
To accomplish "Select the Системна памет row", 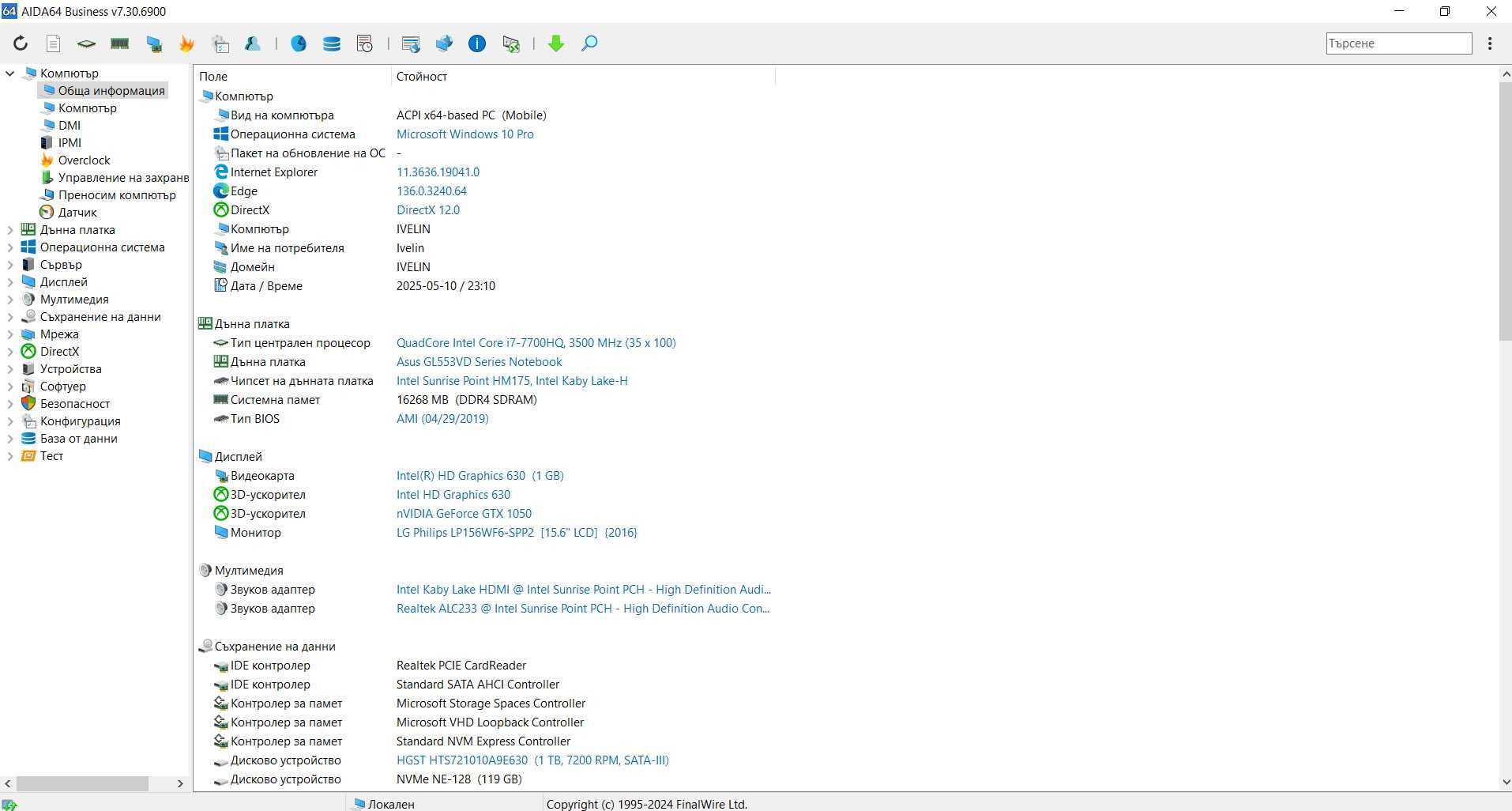I will pos(485,400).
